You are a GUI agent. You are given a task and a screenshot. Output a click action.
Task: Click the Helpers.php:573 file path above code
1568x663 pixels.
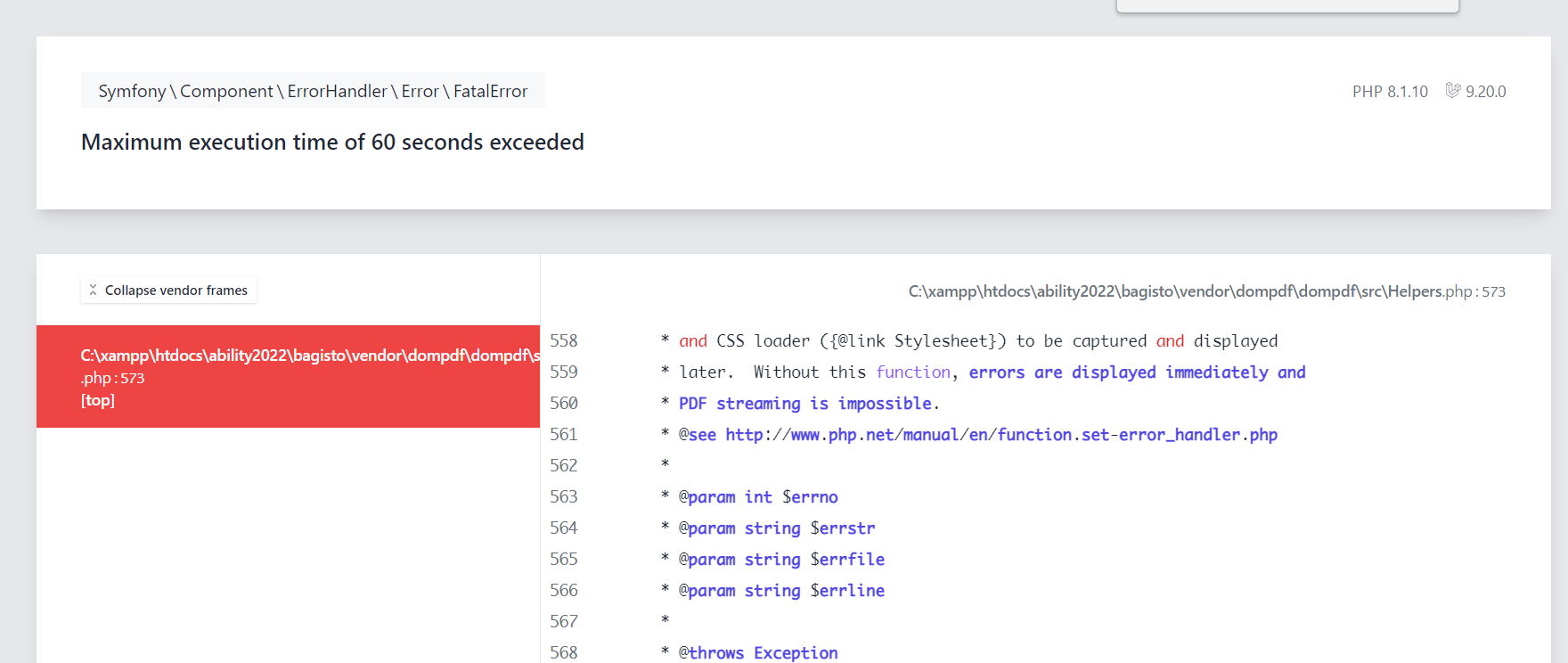click(1207, 291)
